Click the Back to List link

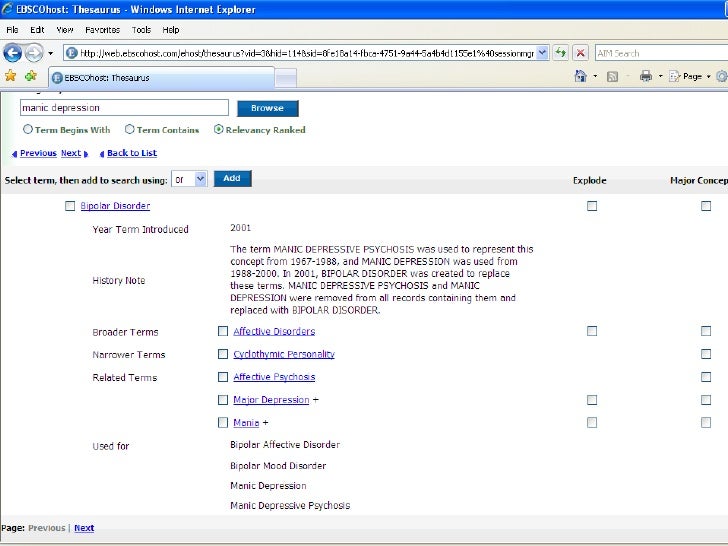pyautogui.click(x=132, y=153)
